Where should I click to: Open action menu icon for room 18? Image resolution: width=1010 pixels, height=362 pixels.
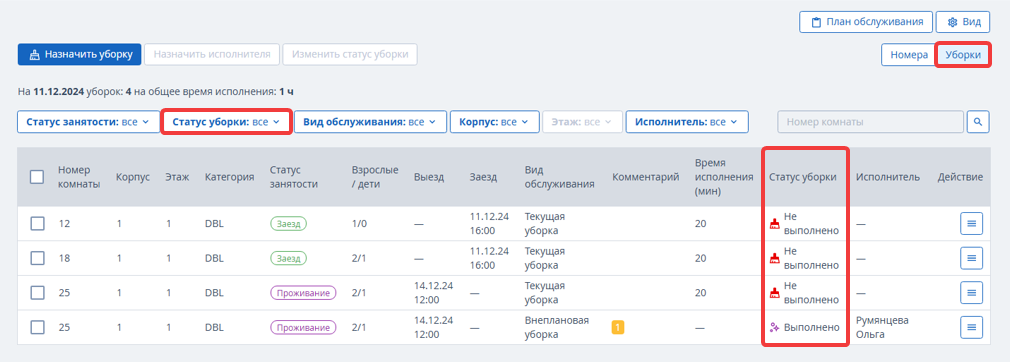click(x=971, y=258)
